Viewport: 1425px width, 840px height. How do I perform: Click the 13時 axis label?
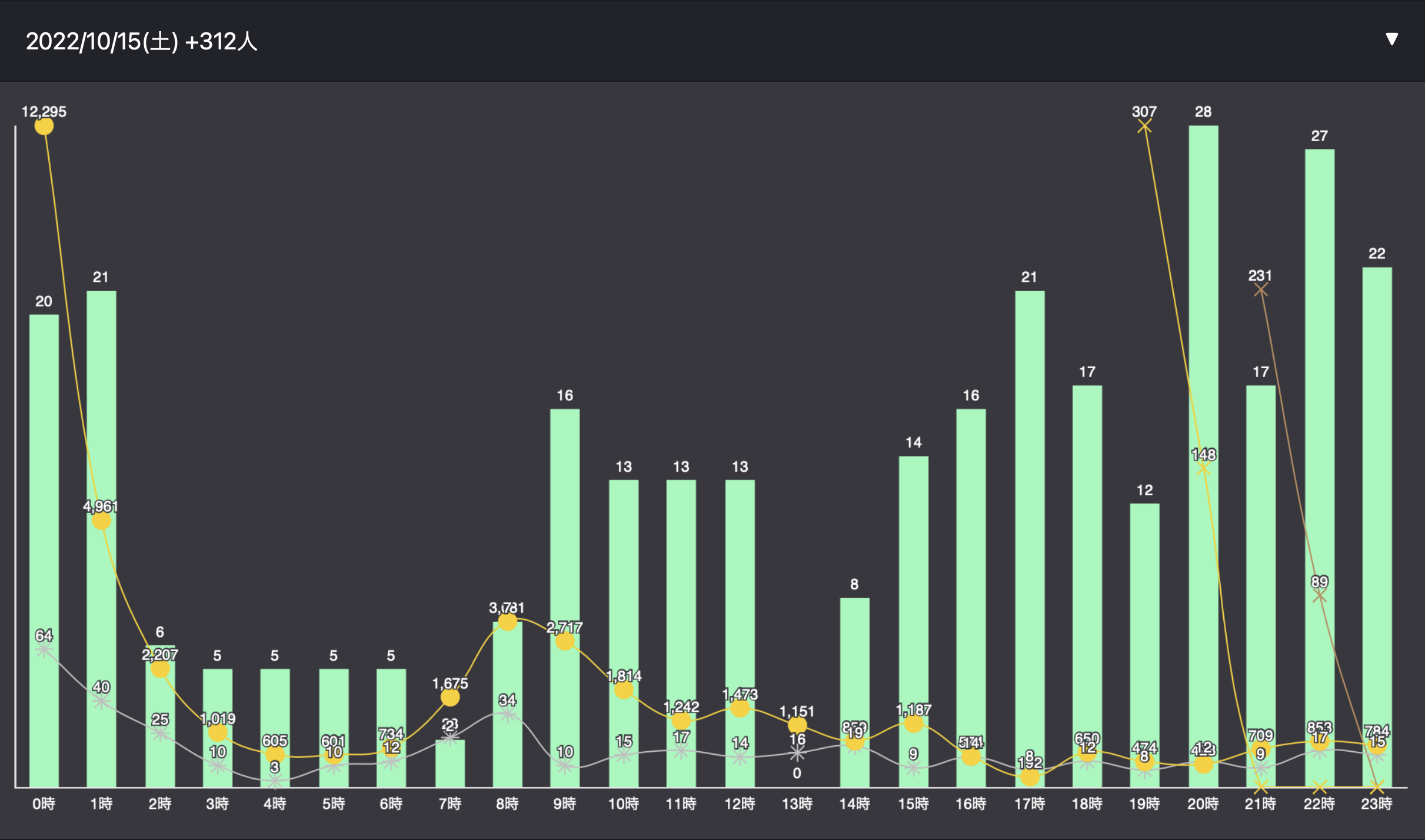coord(797,804)
